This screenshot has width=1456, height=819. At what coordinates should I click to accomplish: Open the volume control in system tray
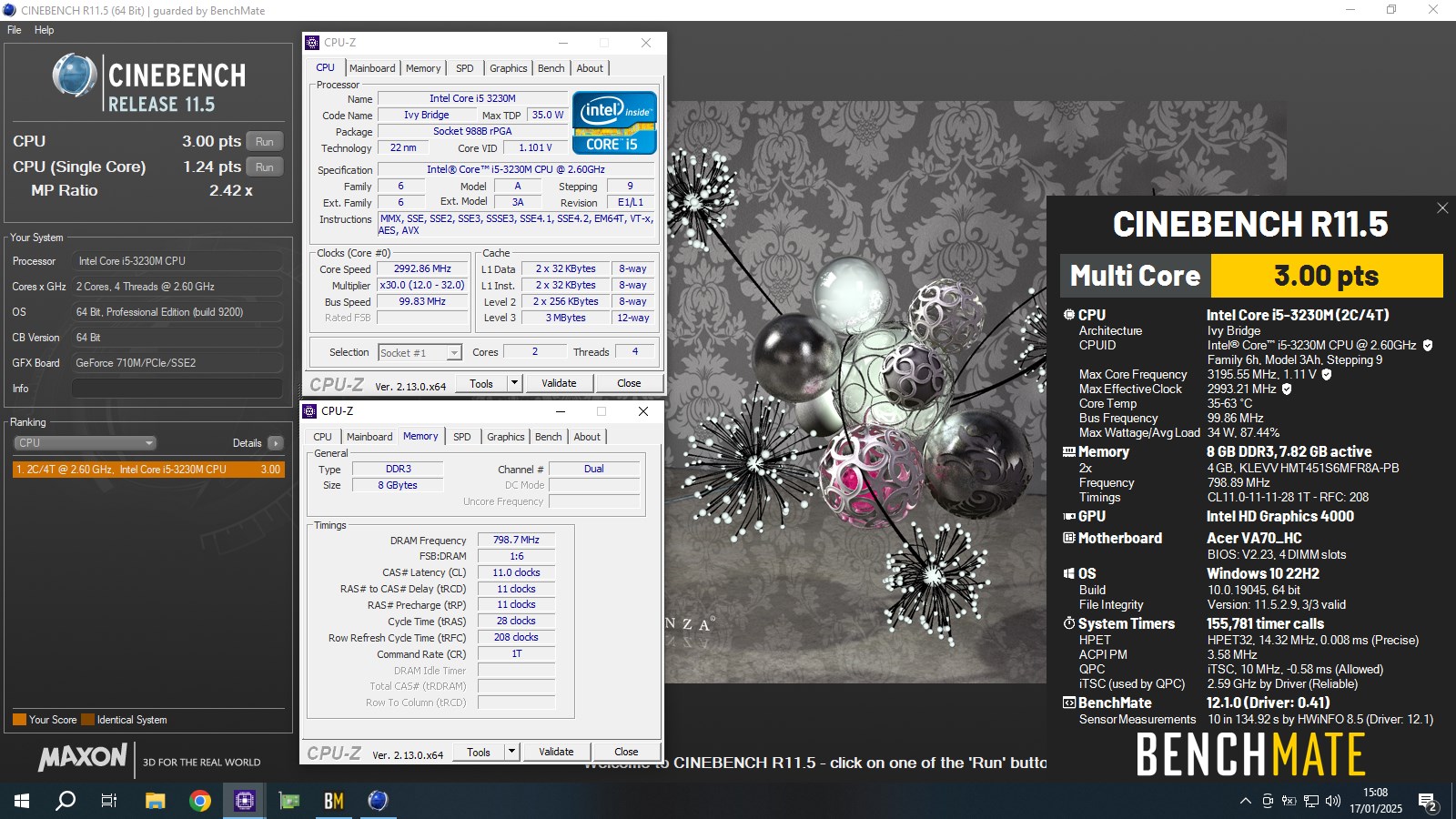tap(1333, 801)
